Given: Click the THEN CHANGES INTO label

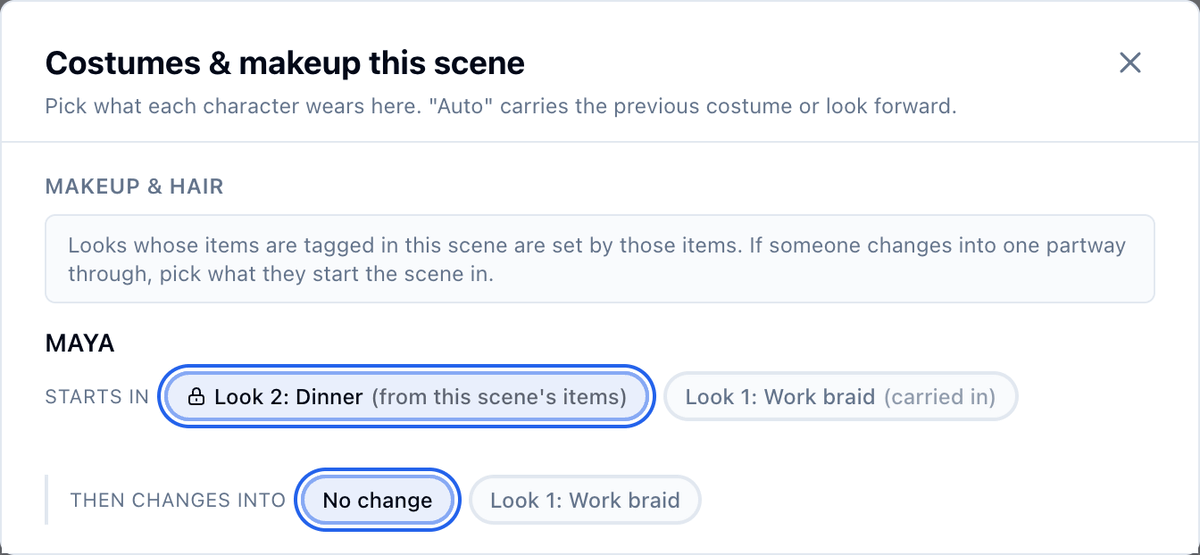Looking at the screenshot, I should [x=178, y=500].
